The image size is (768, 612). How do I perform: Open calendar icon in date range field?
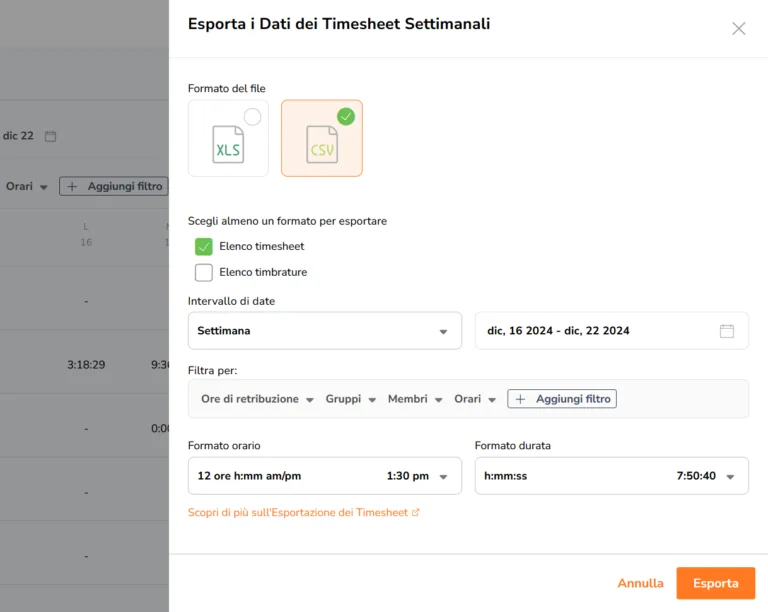click(727, 331)
